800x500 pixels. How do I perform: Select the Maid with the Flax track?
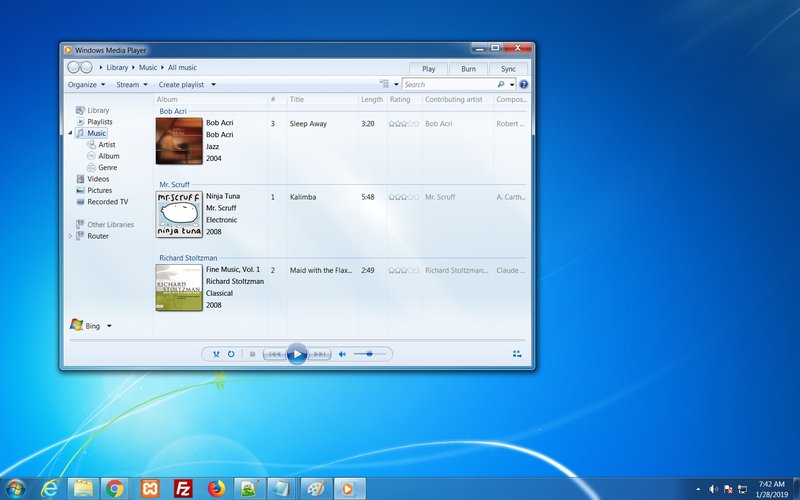pyautogui.click(x=321, y=270)
